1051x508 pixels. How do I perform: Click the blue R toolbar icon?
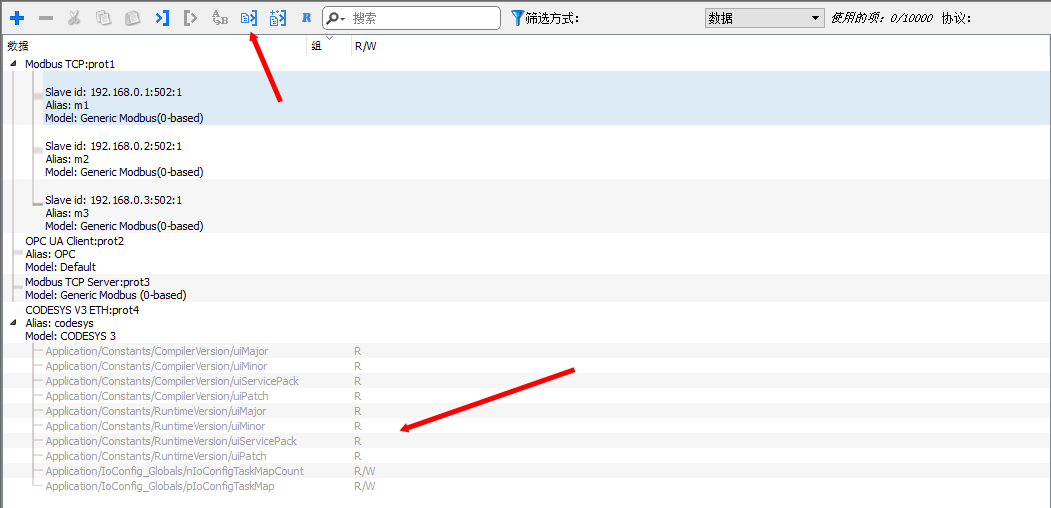(x=306, y=18)
